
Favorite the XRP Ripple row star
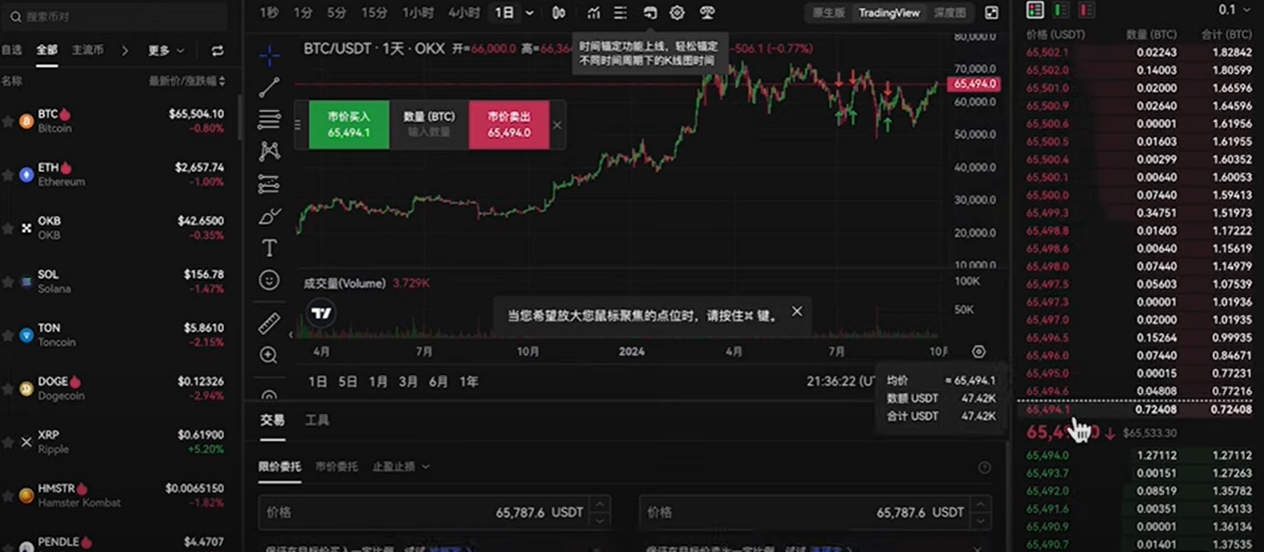[x=9, y=442]
